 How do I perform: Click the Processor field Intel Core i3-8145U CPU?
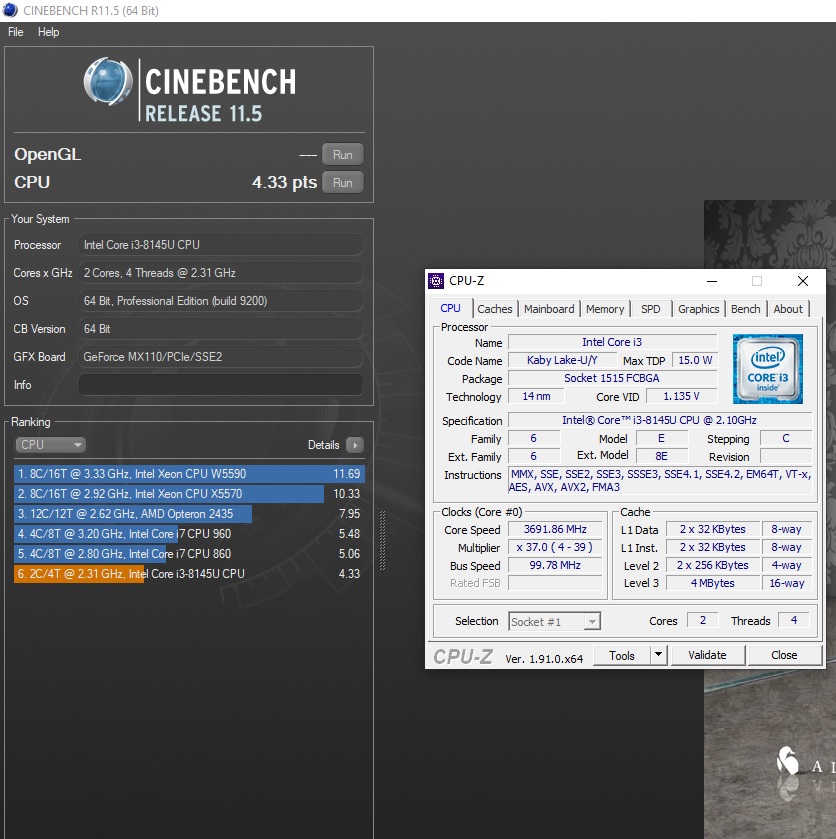[x=221, y=245]
